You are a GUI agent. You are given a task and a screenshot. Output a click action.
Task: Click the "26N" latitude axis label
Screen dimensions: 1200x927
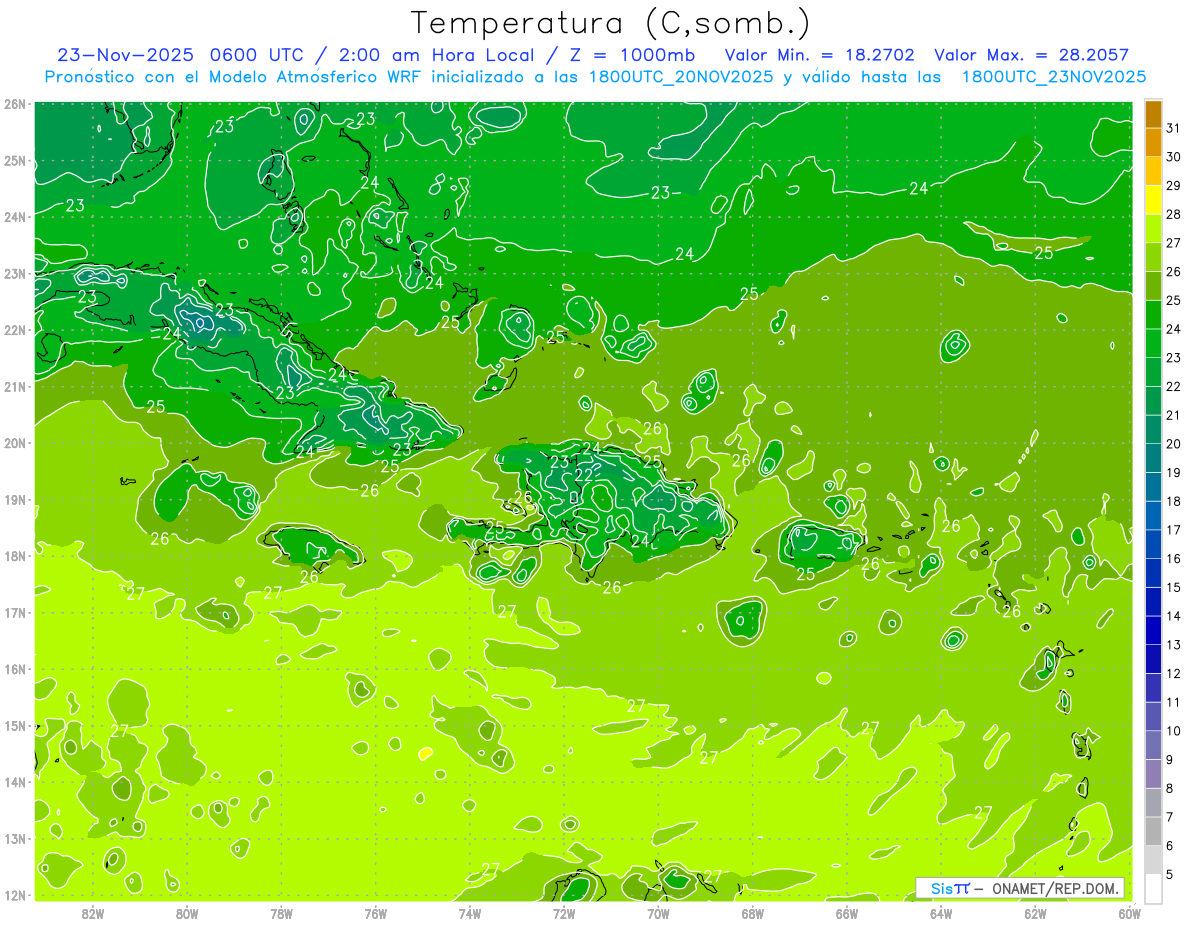click(15, 104)
